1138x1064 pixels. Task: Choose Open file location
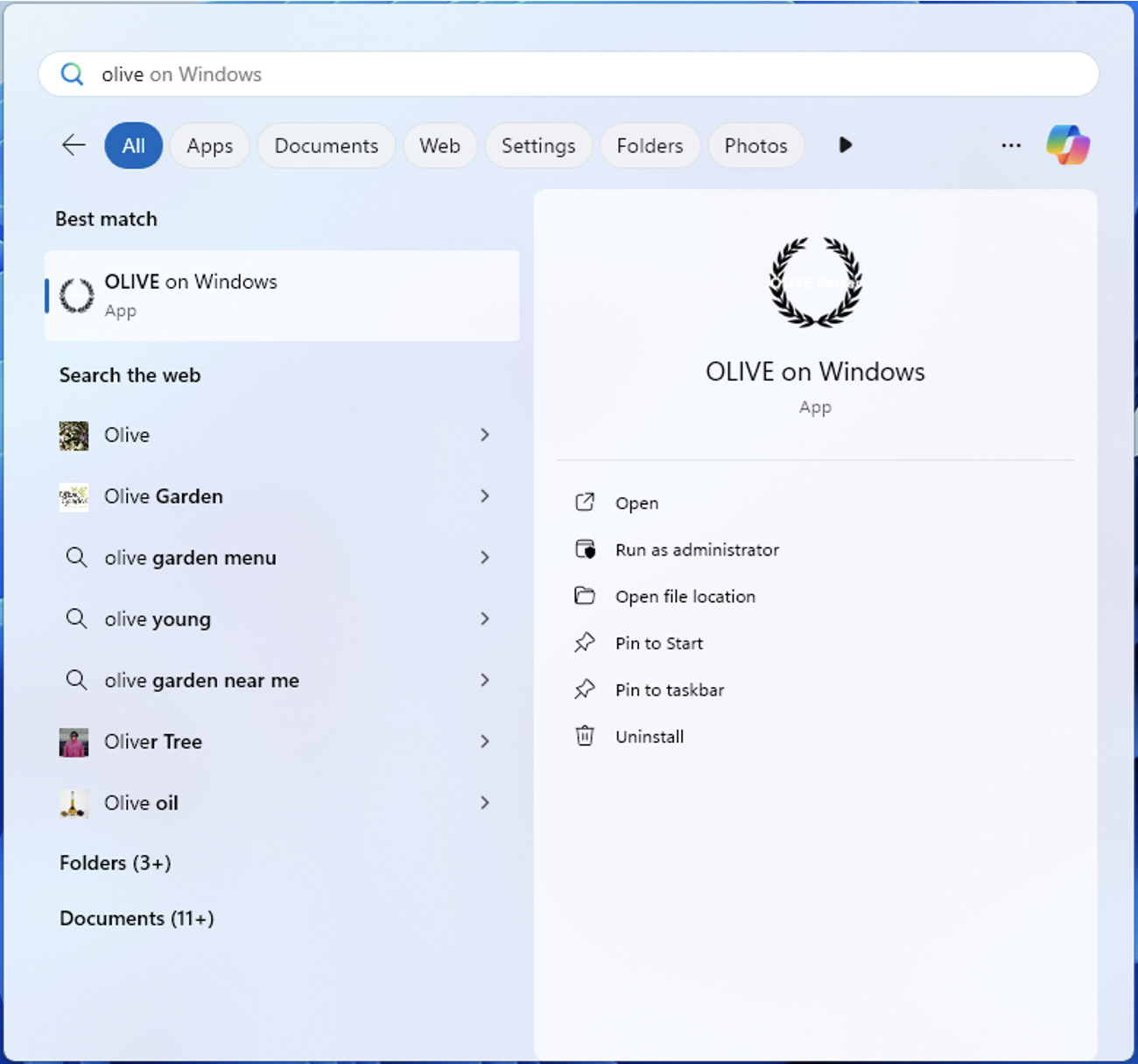click(685, 596)
